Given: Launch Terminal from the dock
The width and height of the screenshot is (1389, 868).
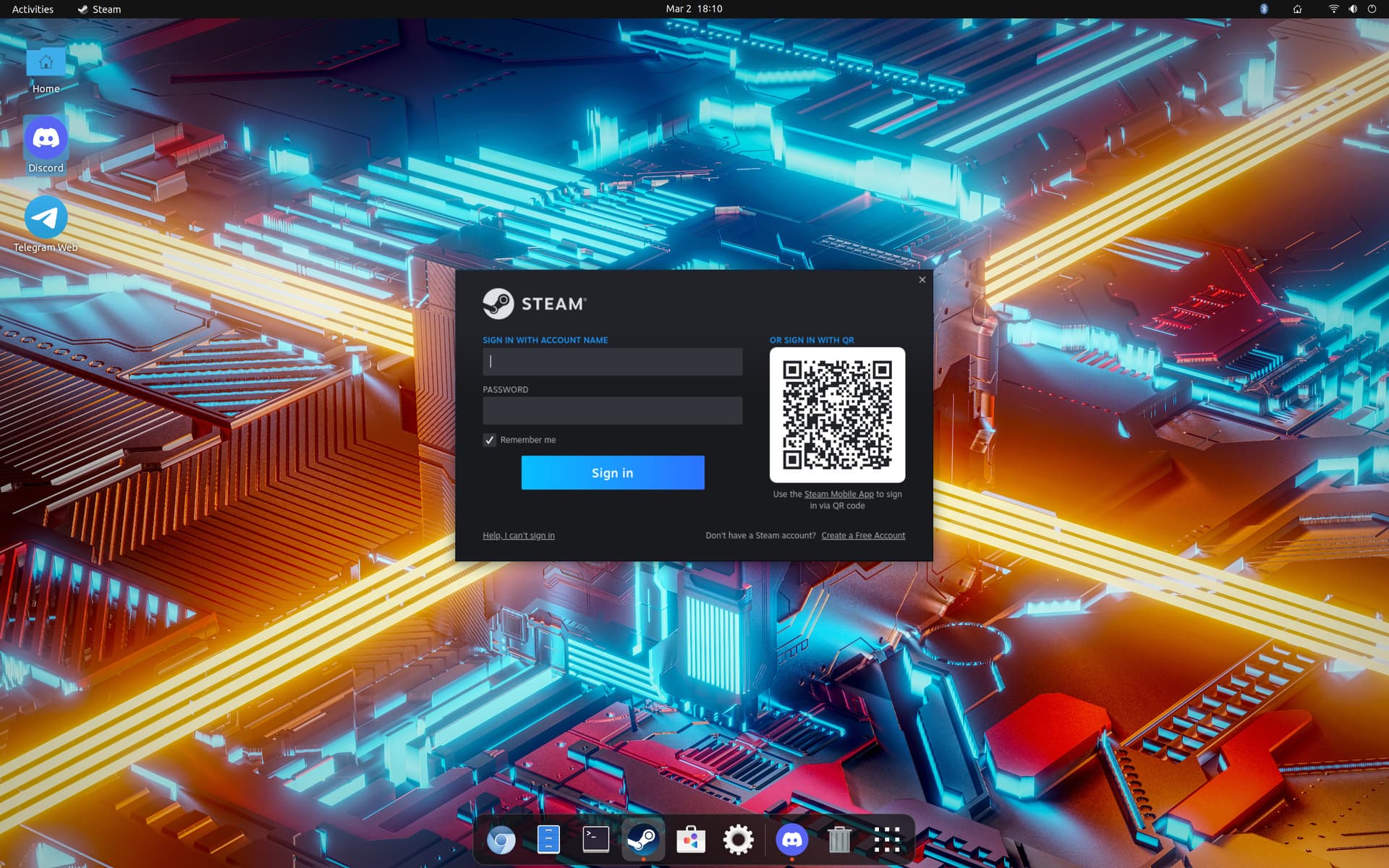Looking at the screenshot, I should pos(596,840).
